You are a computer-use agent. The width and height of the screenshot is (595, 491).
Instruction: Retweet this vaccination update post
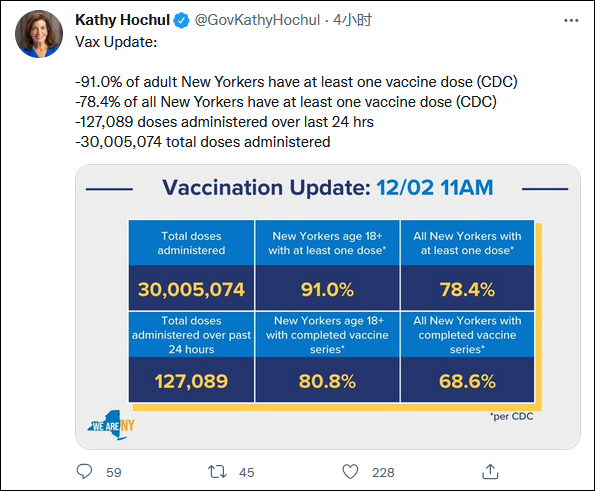[217, 472]
